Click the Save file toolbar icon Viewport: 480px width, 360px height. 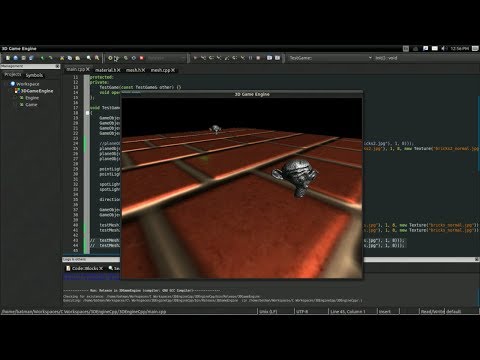23,58
